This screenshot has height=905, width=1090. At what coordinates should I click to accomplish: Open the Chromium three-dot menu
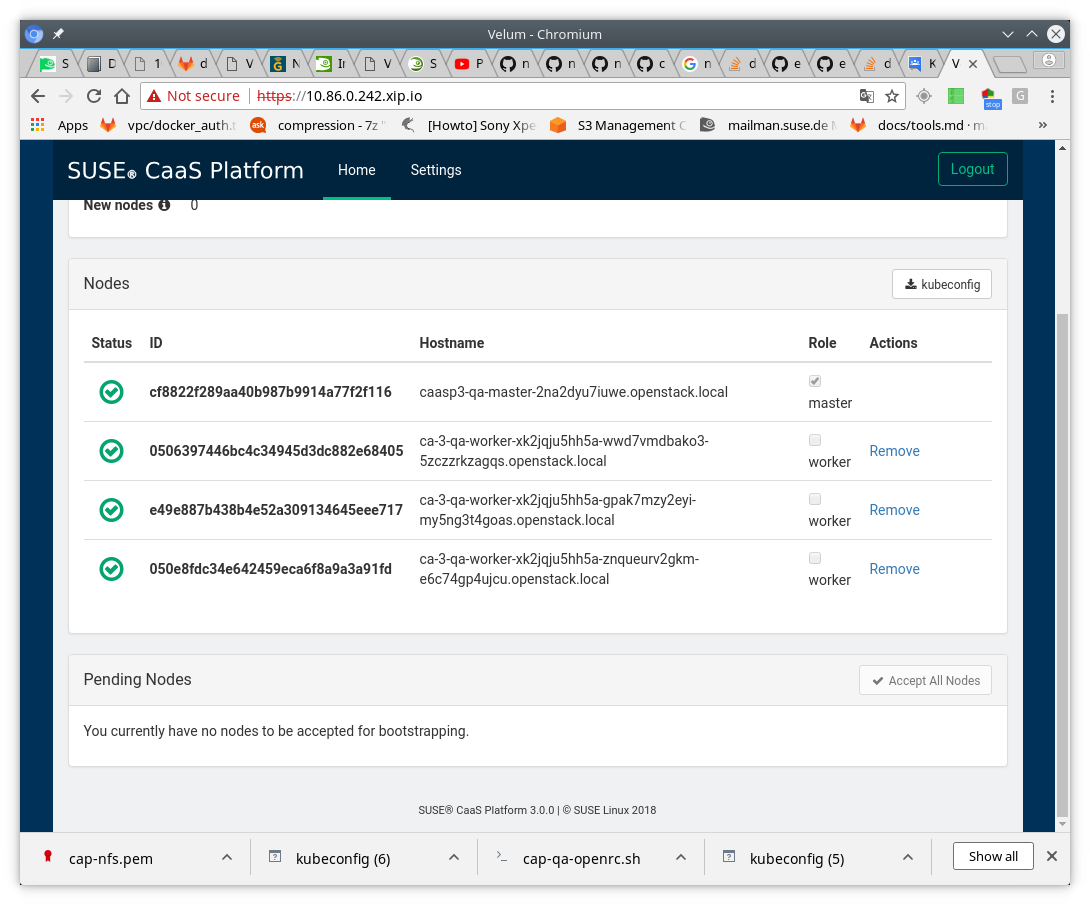click(1052, 96)
